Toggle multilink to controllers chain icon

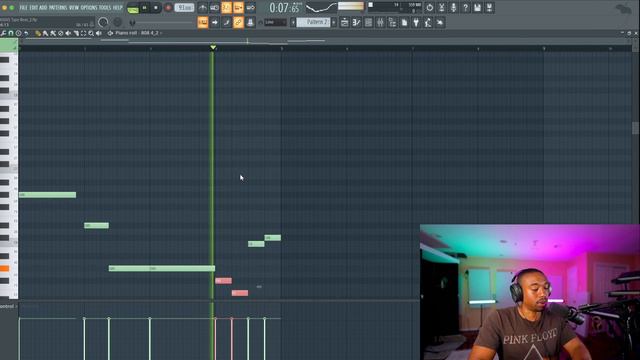click(238, 22)
